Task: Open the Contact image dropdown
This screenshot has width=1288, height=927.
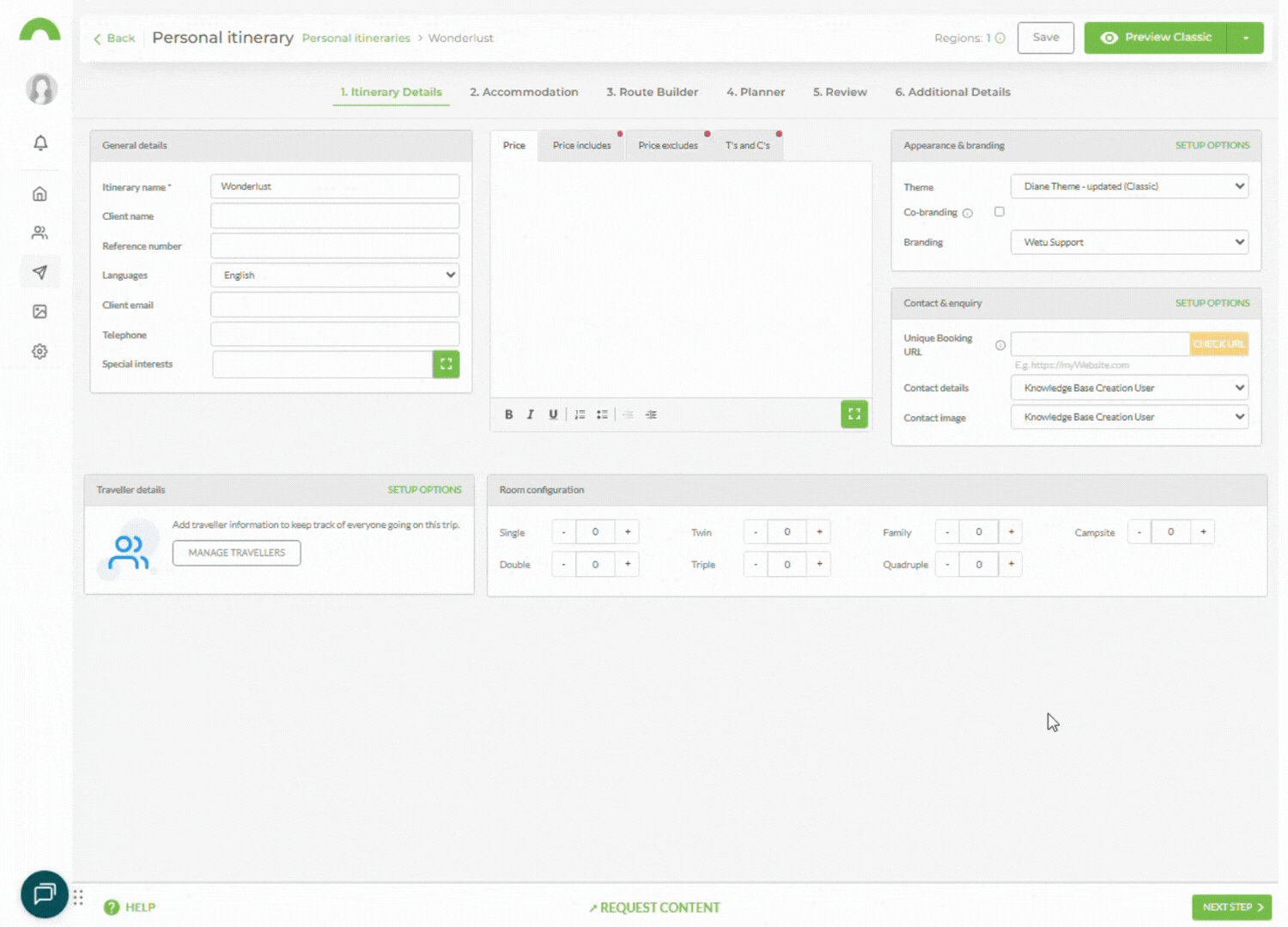Action: coord(1129,417)
